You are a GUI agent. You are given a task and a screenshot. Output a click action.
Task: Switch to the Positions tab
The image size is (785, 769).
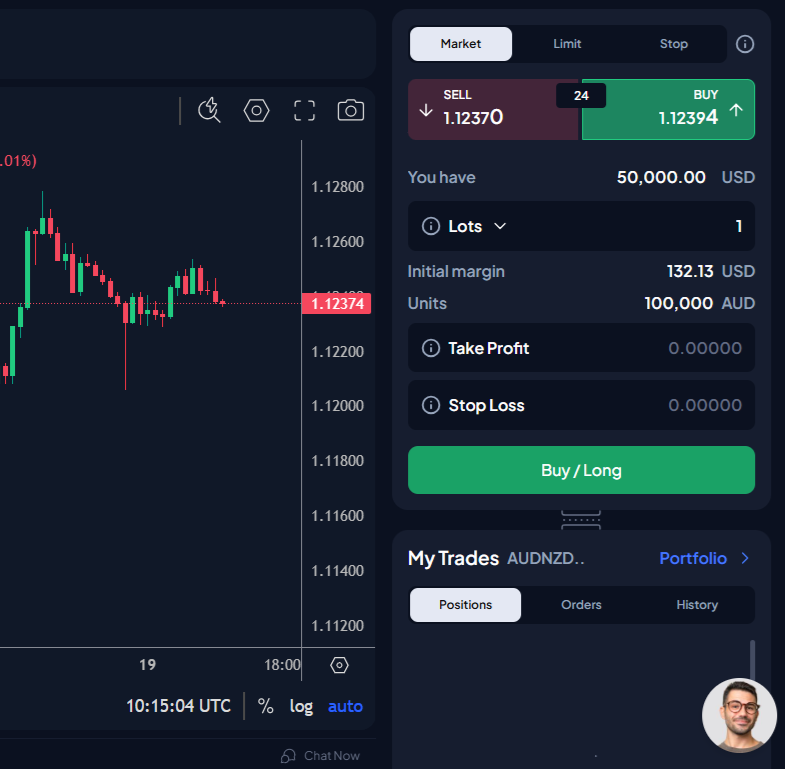click(465, 605)
